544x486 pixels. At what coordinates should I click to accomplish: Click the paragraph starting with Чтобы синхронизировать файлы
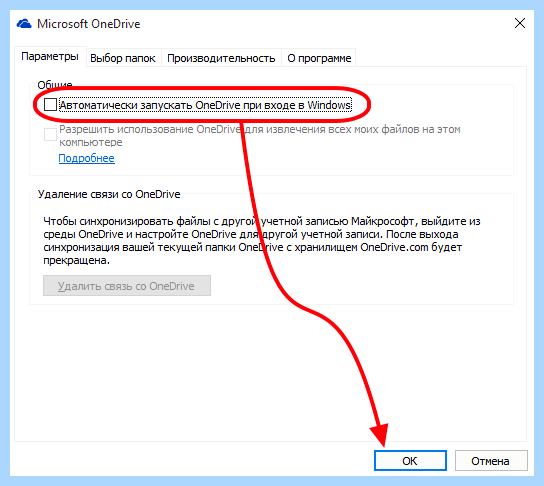262,240
